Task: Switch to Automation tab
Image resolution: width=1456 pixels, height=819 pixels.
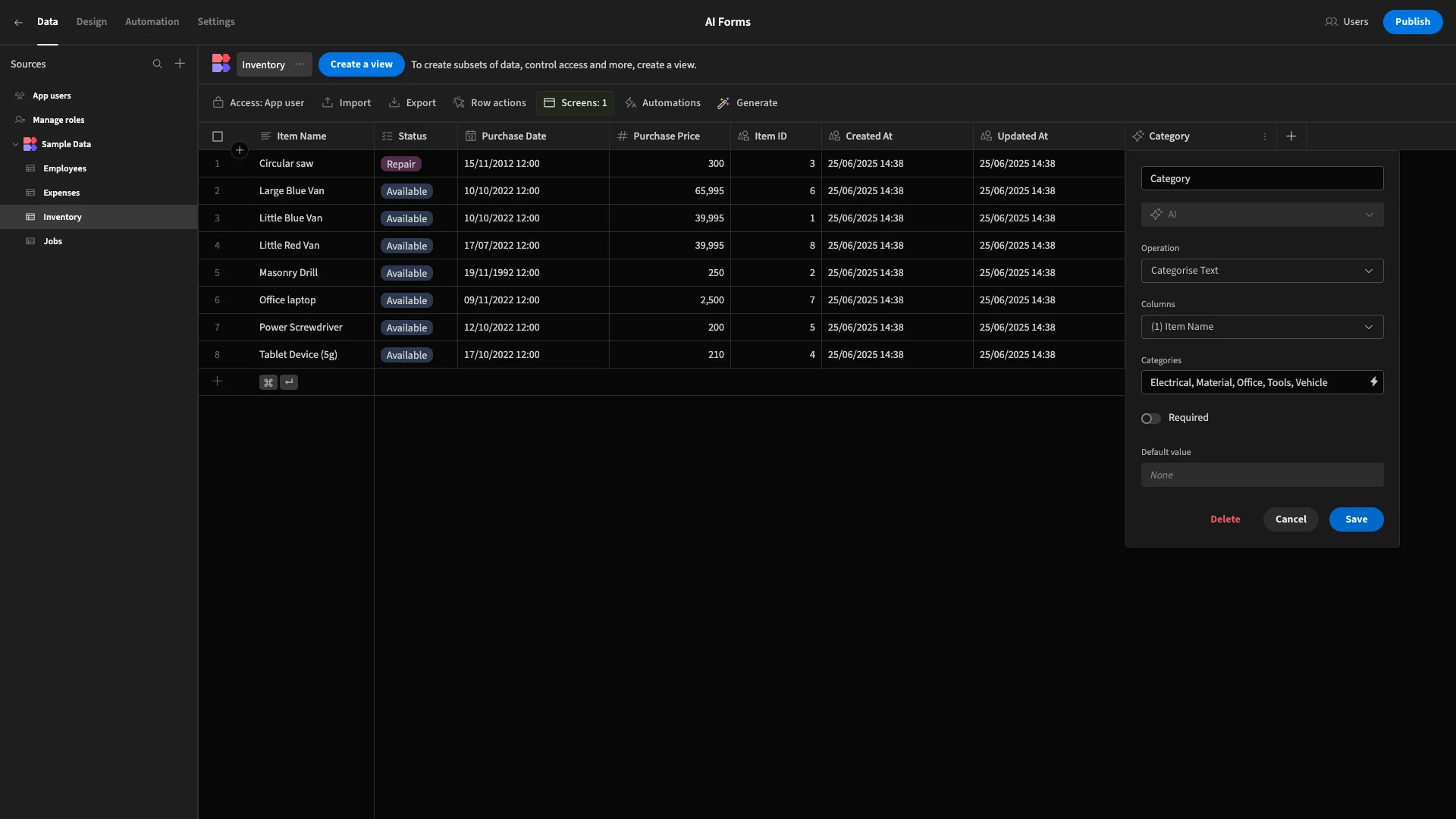Action: [152, 22]
